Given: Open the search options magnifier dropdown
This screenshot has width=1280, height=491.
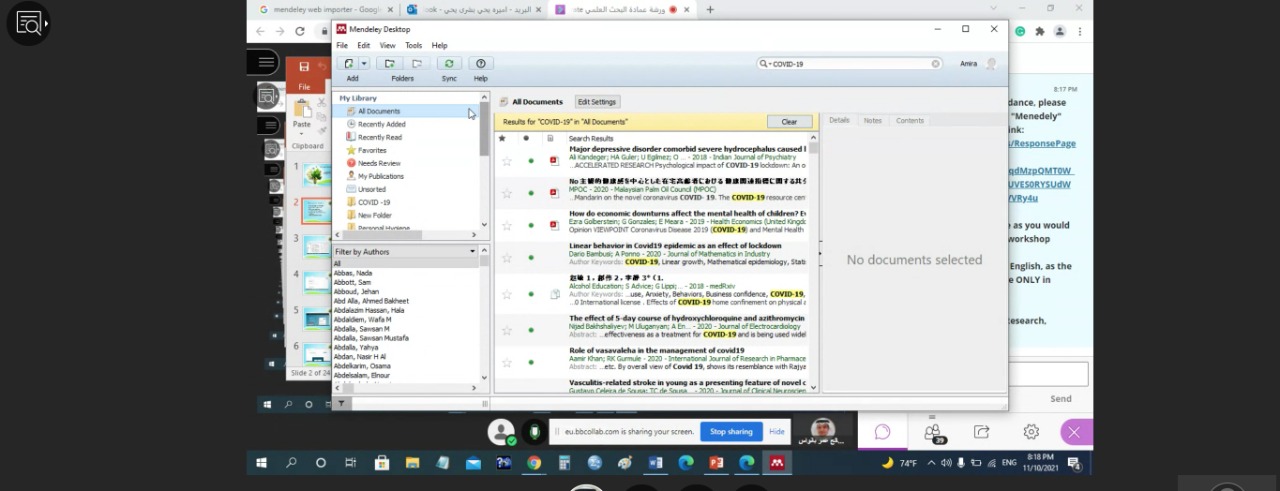Looking at the screenshot, I should [765, 64].
